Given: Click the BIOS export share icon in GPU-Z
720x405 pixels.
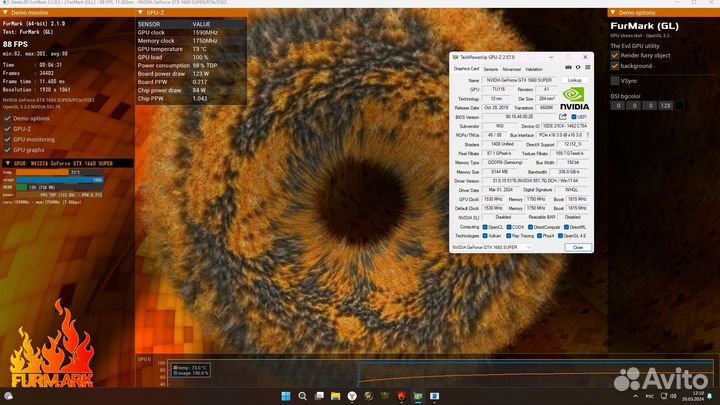Looking at the screenshot, I should point(563,117).
